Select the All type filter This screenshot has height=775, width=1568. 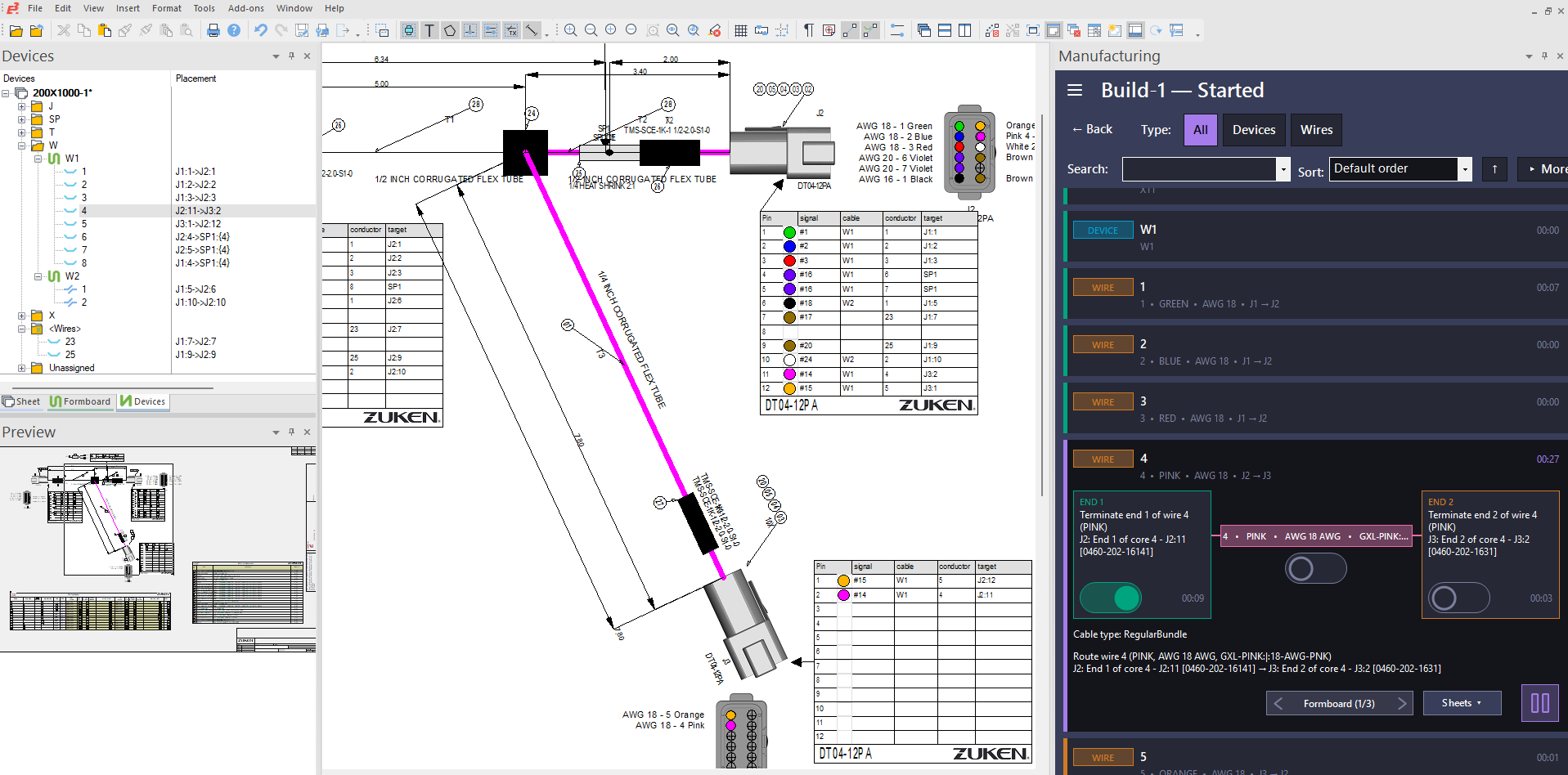pos(1201,130)
